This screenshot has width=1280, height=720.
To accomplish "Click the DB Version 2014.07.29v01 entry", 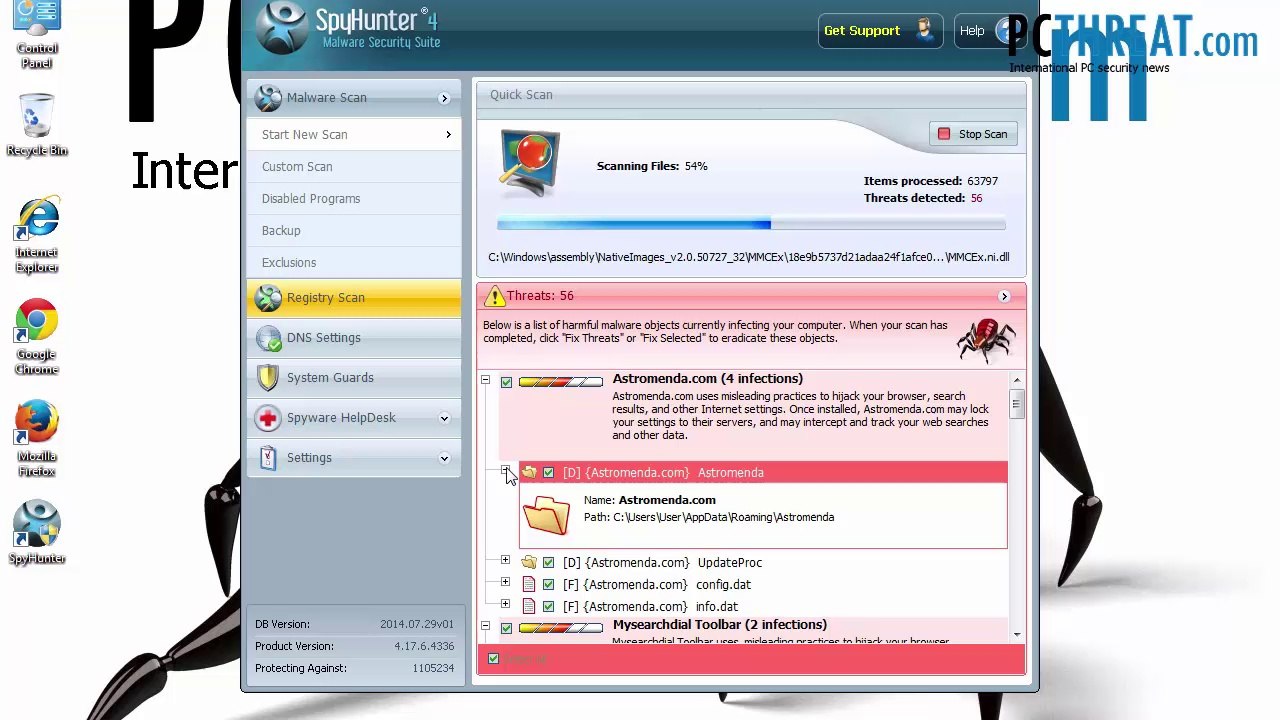I will (354, 624).
